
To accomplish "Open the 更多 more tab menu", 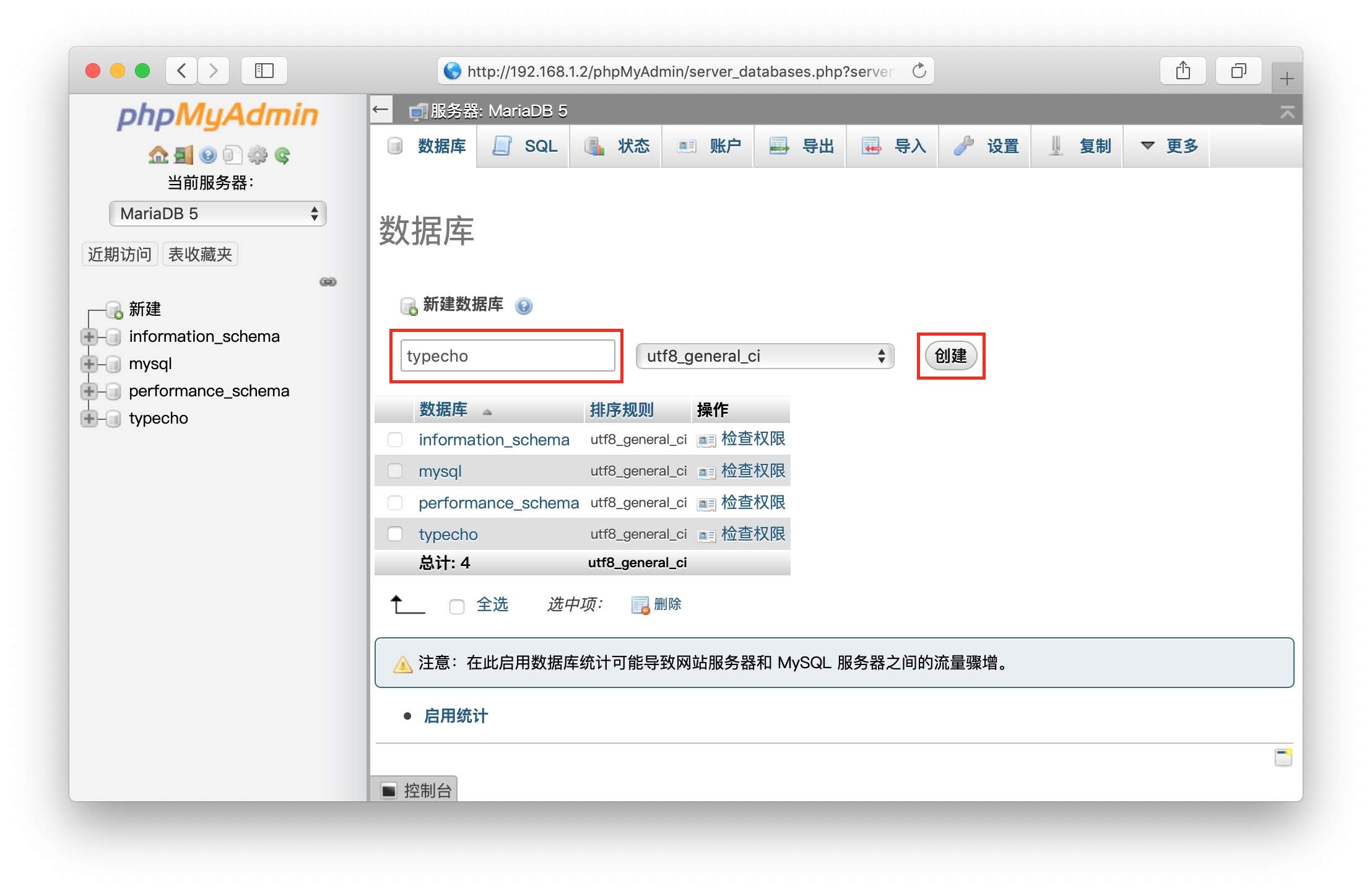I will click(x=1169, y=146).
